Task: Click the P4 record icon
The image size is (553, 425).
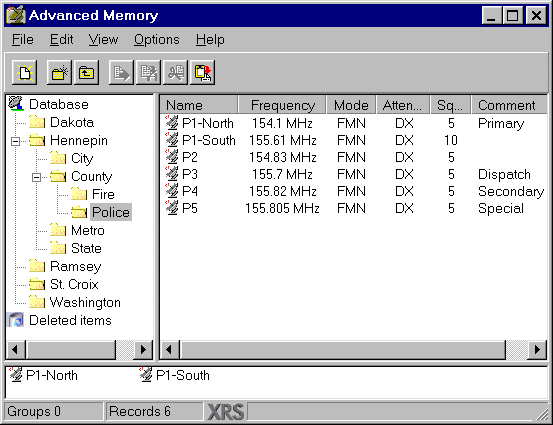Action: pyautogui.click(x=172, y=190)
